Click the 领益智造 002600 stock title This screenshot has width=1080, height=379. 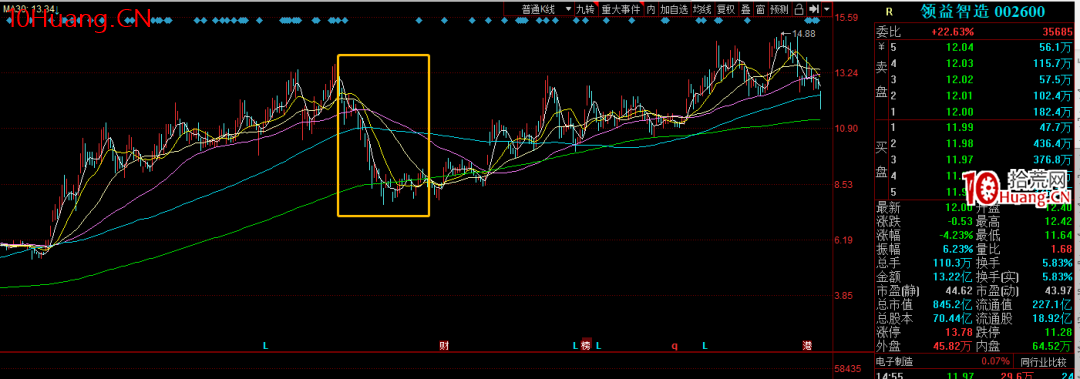click(x=982, y=11)
